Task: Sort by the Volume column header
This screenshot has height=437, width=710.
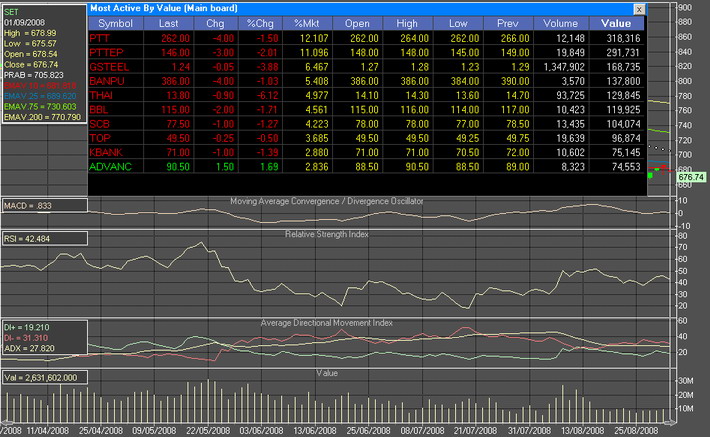Action: (x=561, y=24)
